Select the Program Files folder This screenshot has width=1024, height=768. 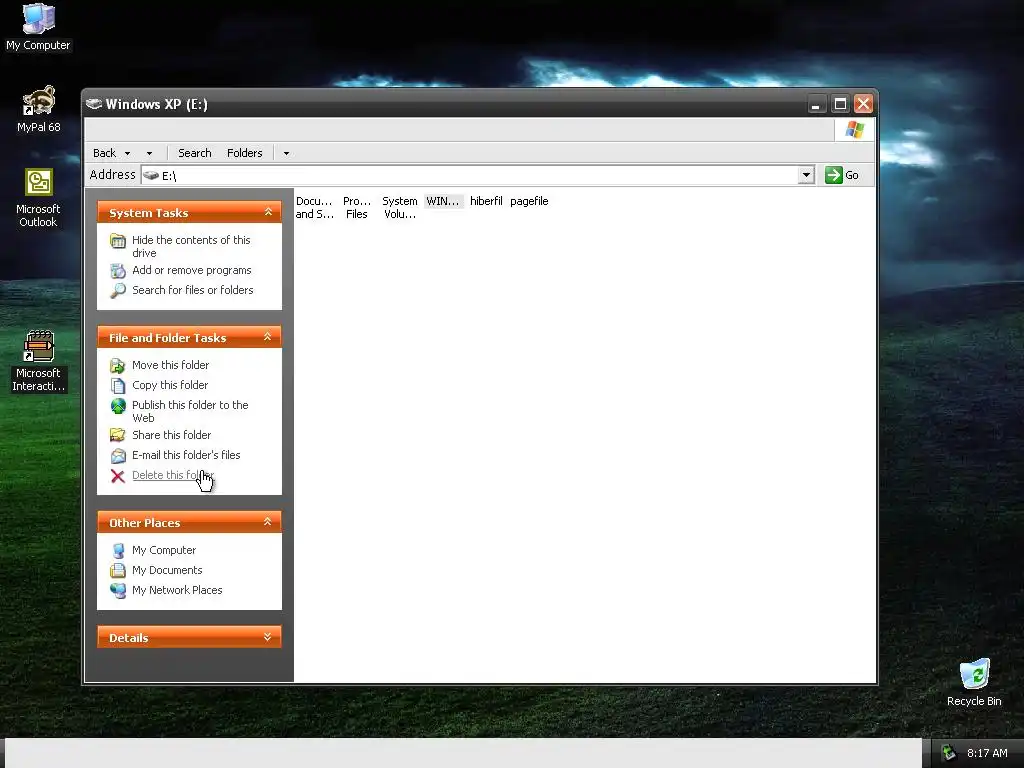point(357,208)
